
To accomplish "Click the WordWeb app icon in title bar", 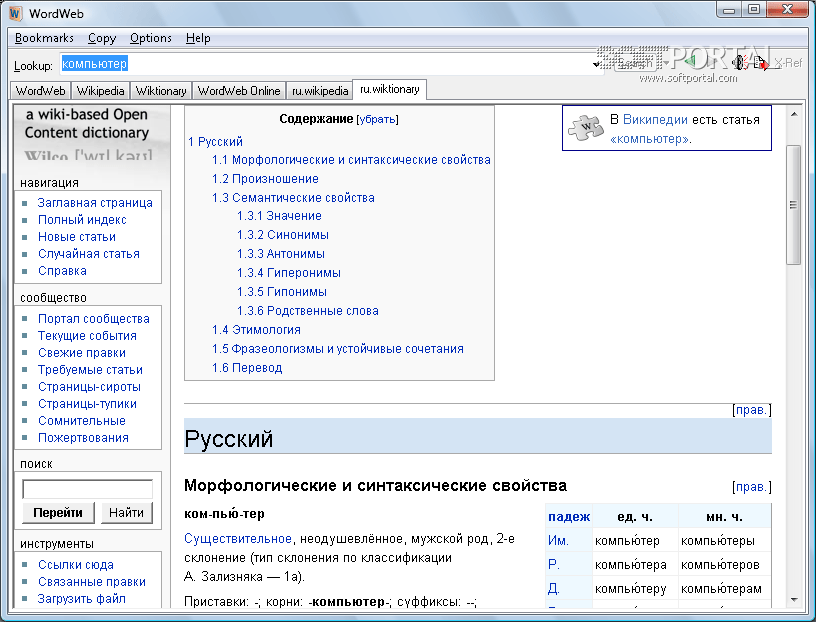I will tap(16, 13).
